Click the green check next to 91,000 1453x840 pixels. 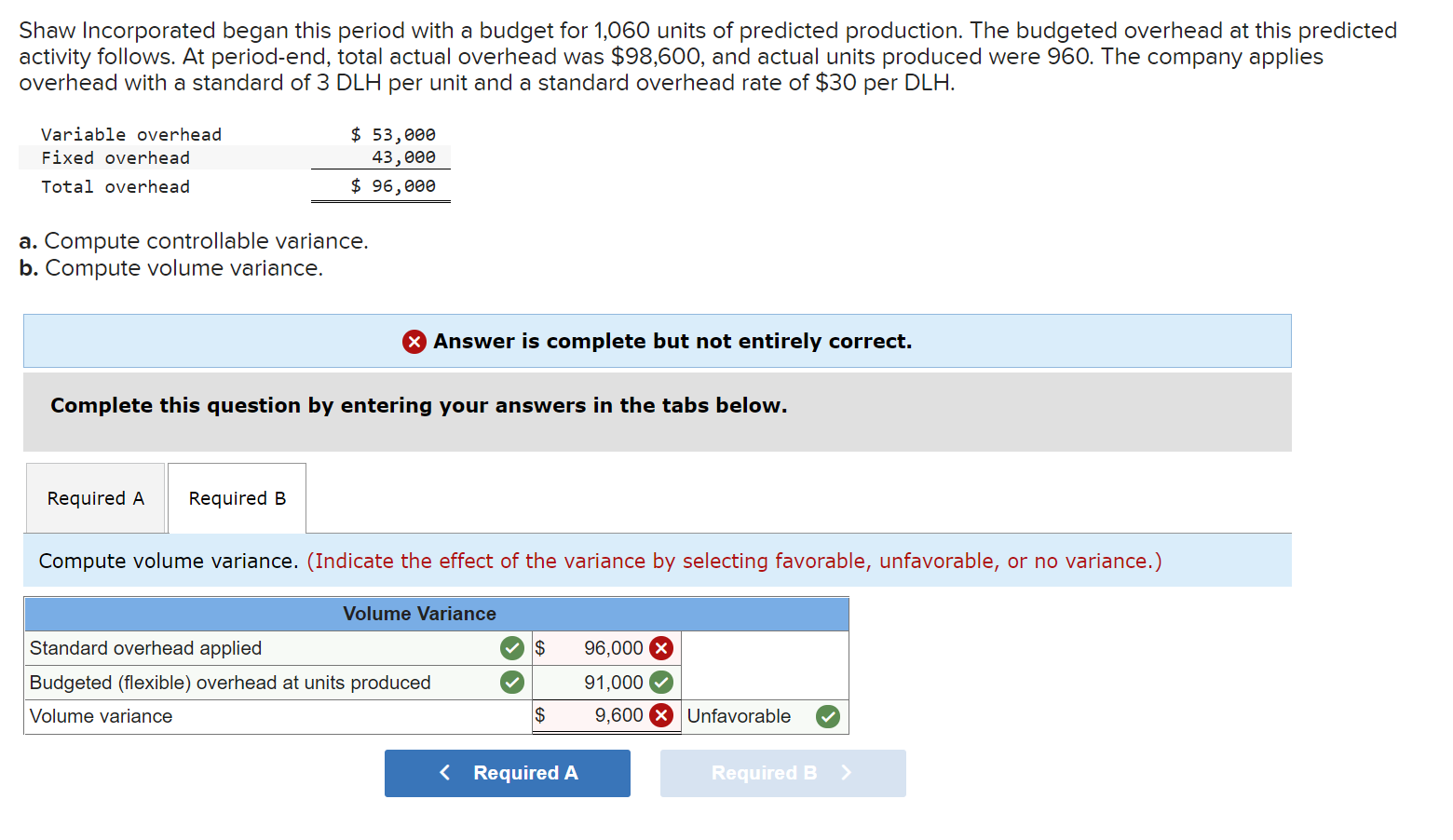[x=661, y=682]
